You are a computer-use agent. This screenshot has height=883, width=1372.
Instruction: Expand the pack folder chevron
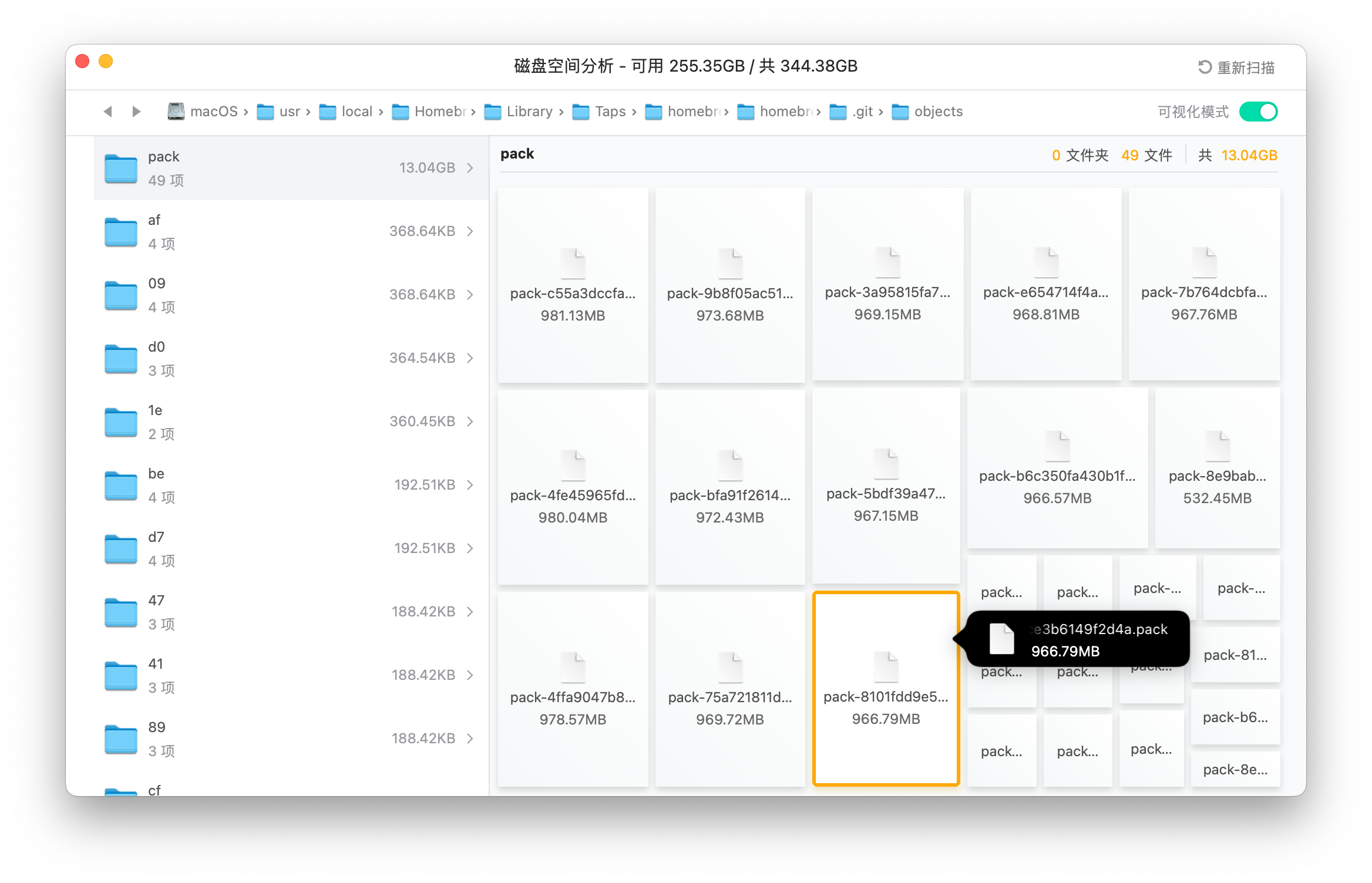(x=470, y=168)
